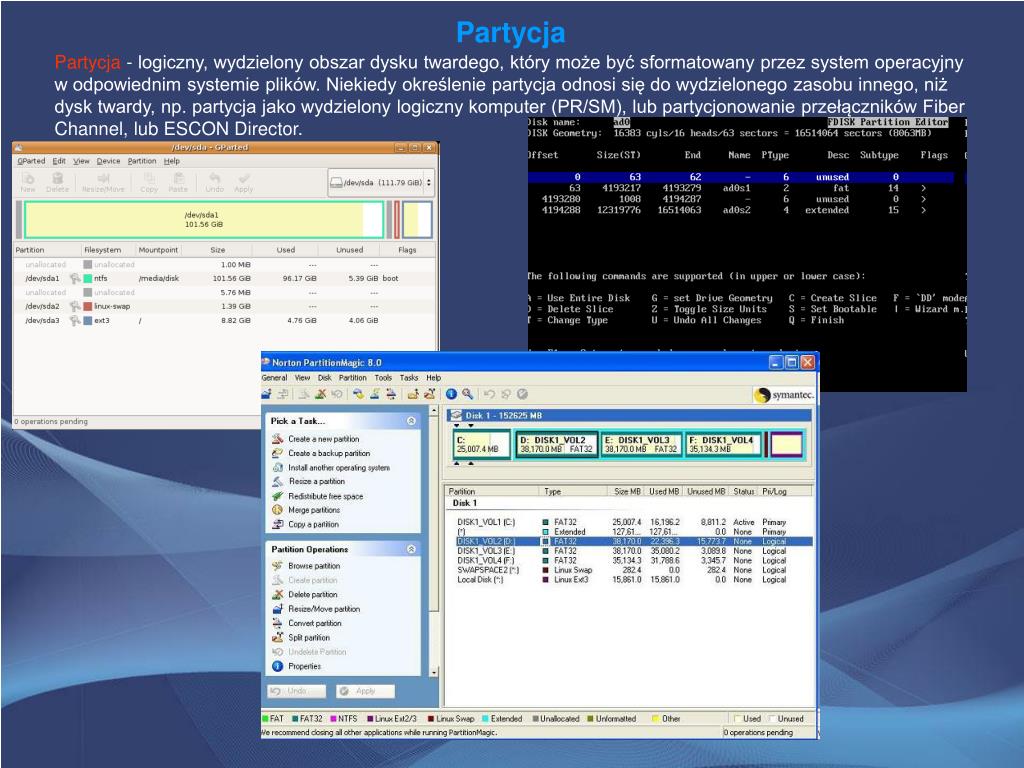Open the /dev/sda device selector dropdown
The height and width of the screenshot is (768, 1024).
pyautogui.click(x=381, y=183)
